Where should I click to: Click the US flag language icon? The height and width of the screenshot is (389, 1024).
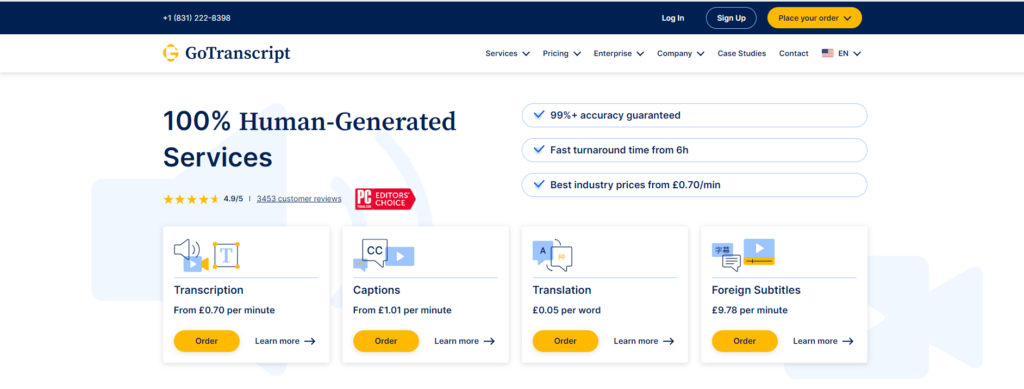827,54
